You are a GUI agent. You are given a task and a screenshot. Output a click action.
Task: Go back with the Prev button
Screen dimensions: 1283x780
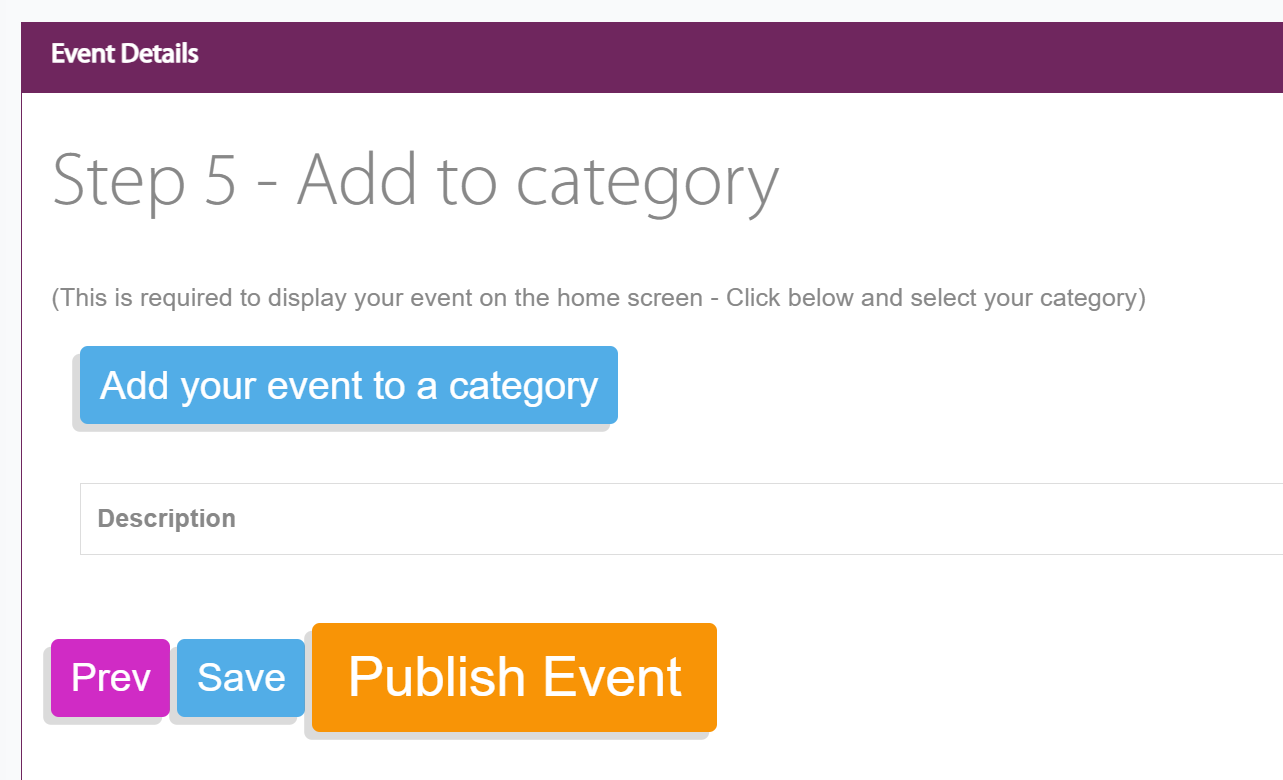pos(110,678)
